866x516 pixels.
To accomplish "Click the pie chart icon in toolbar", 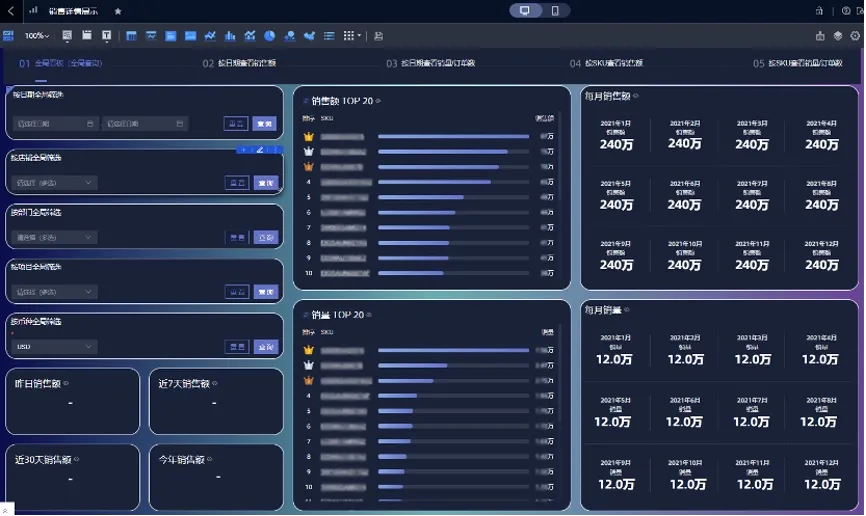I will pyautogui.click(x=270, y=36).
